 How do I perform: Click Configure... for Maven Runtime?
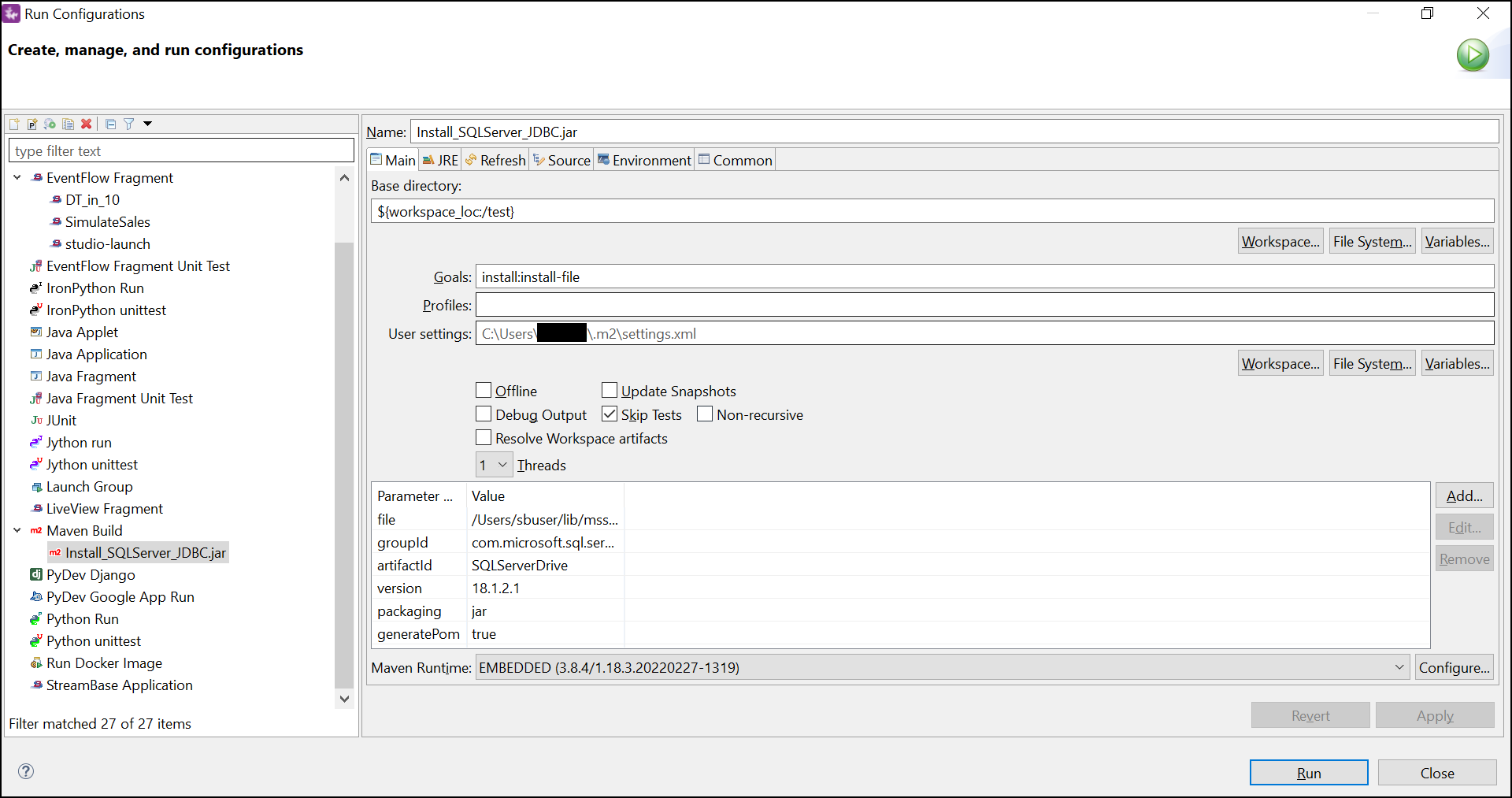coord(1455,667)
